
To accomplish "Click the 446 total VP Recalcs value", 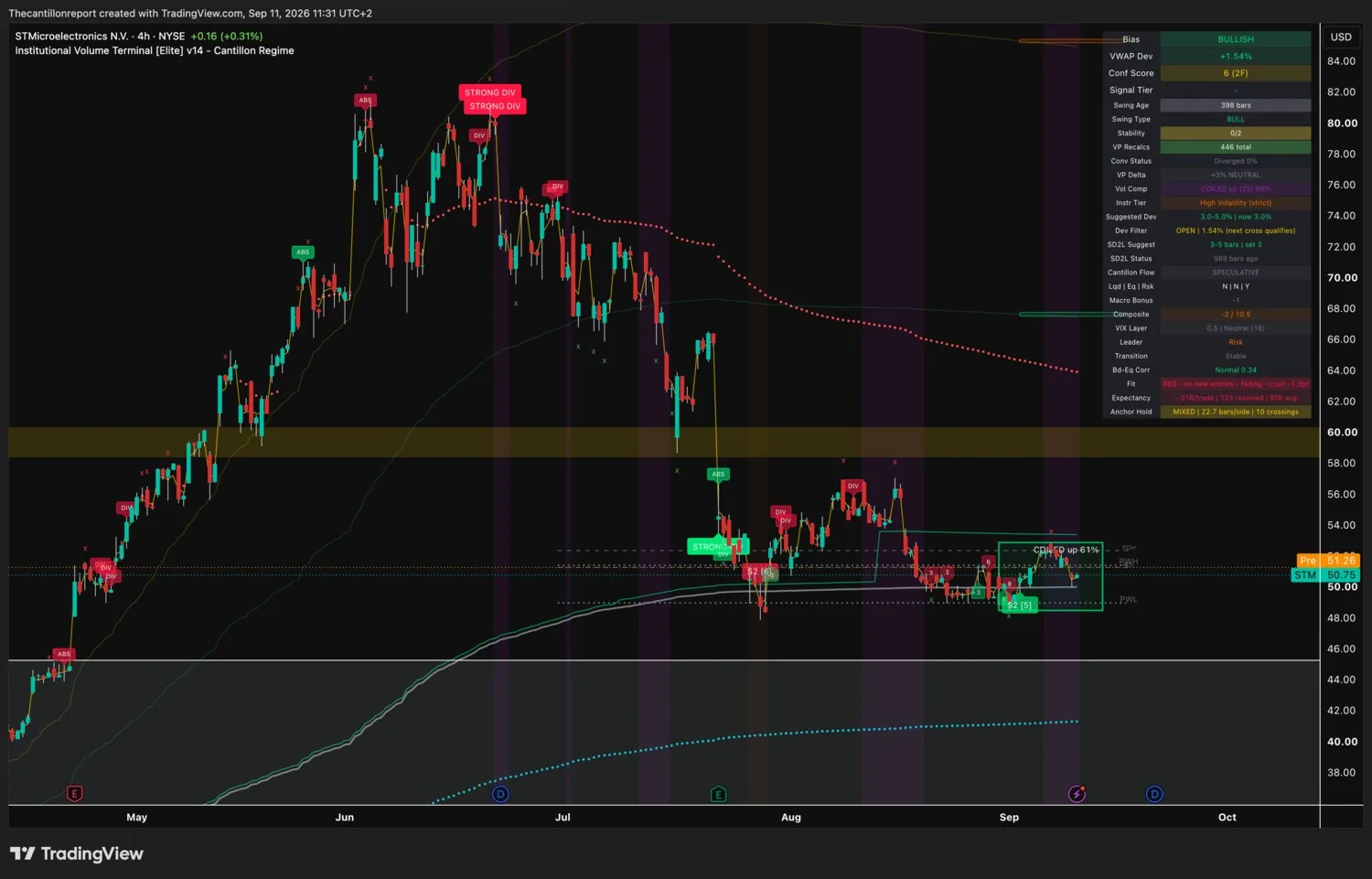I will [1236, 147].
